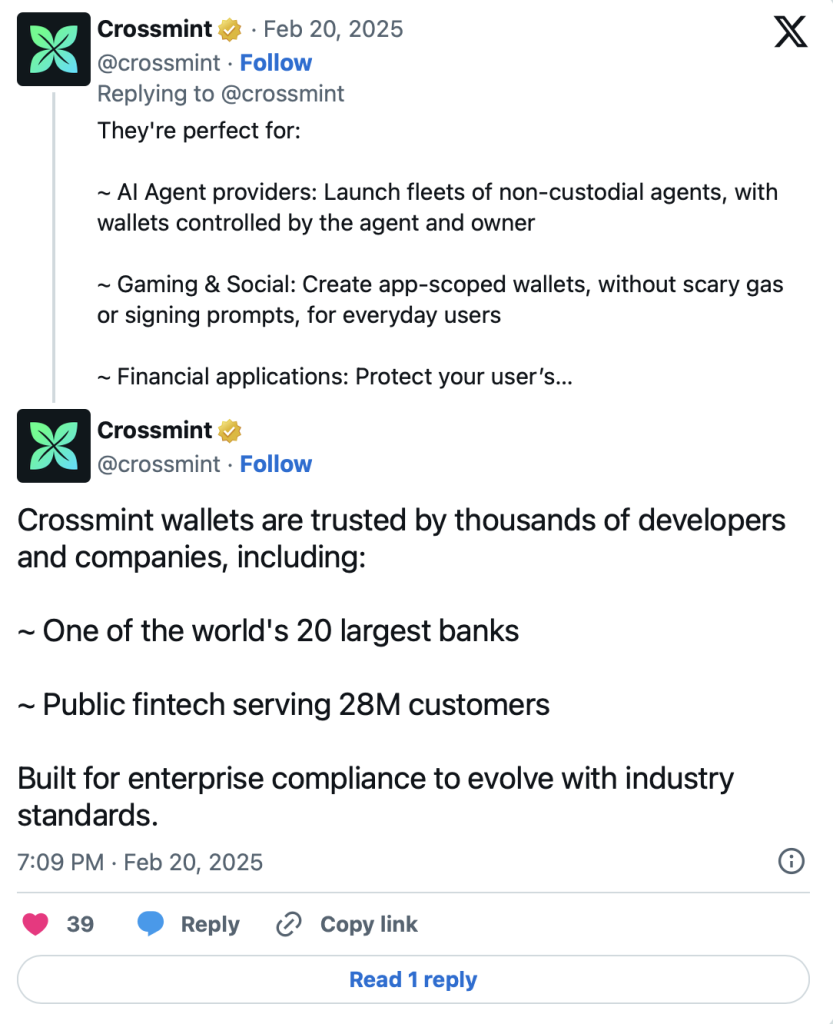
Task: Open the tweet info icon
Action: pos(791,861)
